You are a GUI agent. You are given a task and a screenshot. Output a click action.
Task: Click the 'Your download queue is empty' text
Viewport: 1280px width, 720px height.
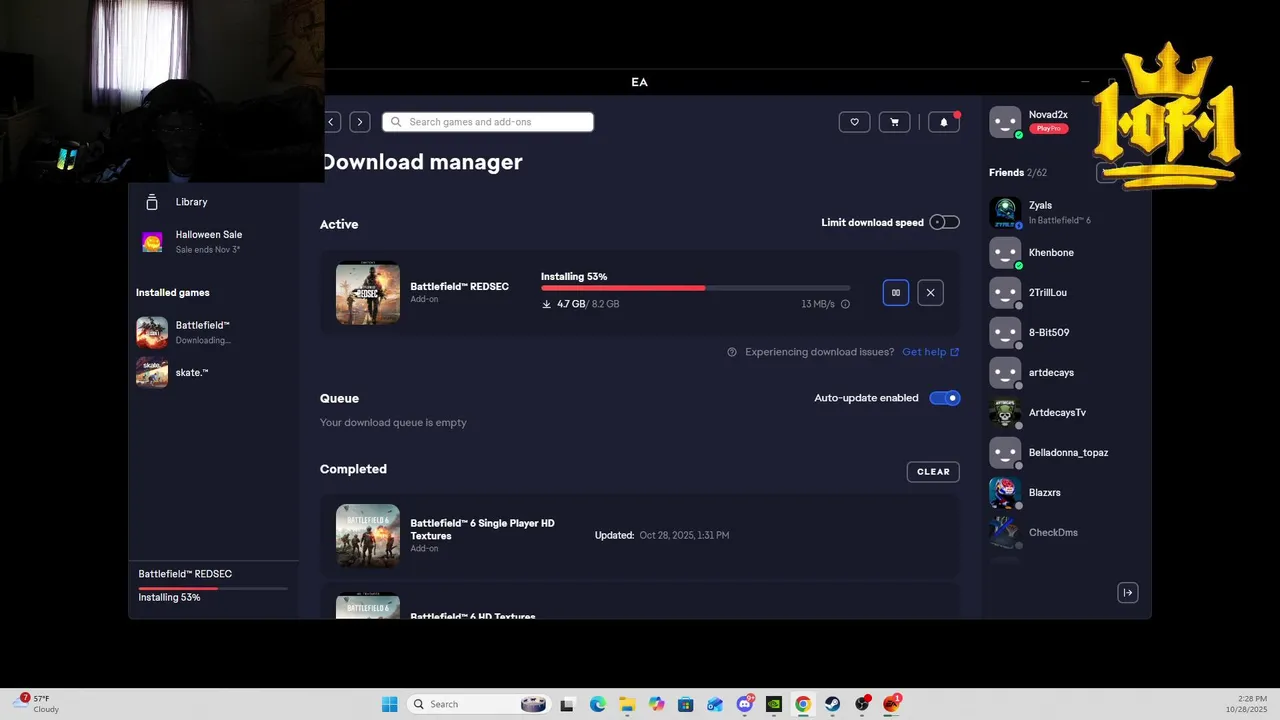point(393,422)
